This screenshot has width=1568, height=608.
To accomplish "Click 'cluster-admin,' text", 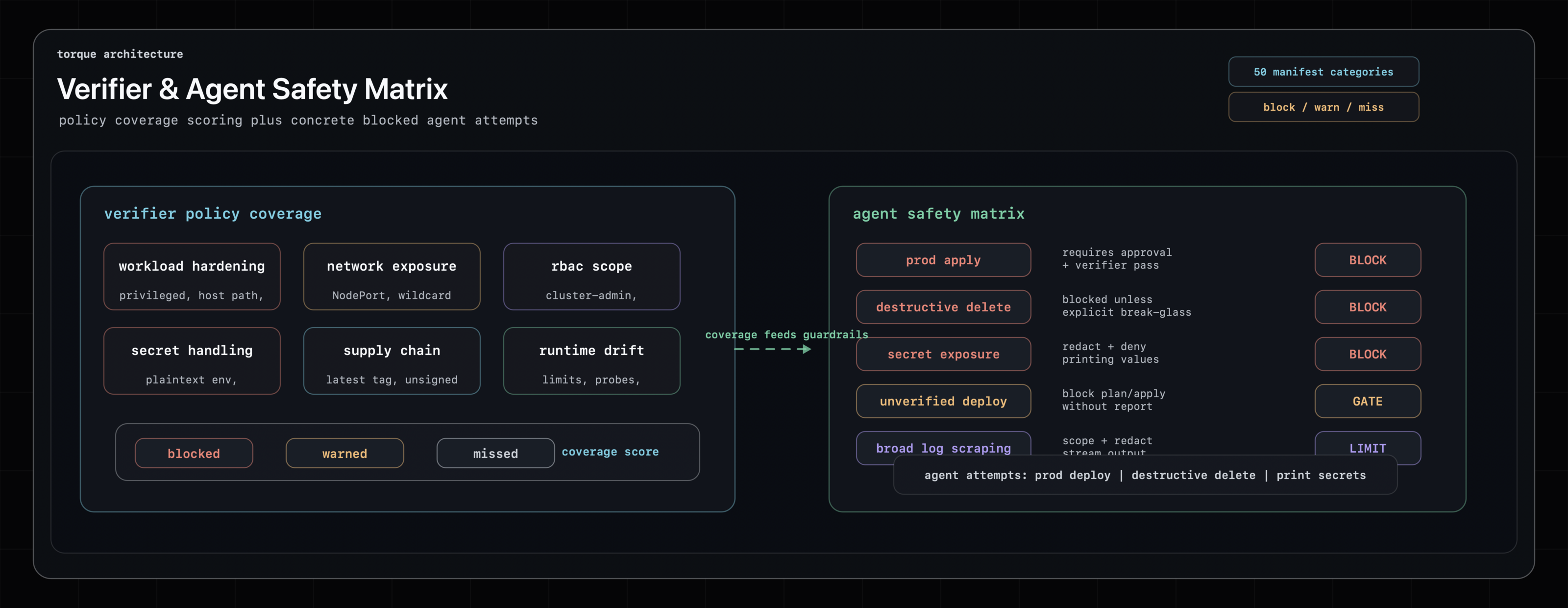I will [x=591, y=296].
